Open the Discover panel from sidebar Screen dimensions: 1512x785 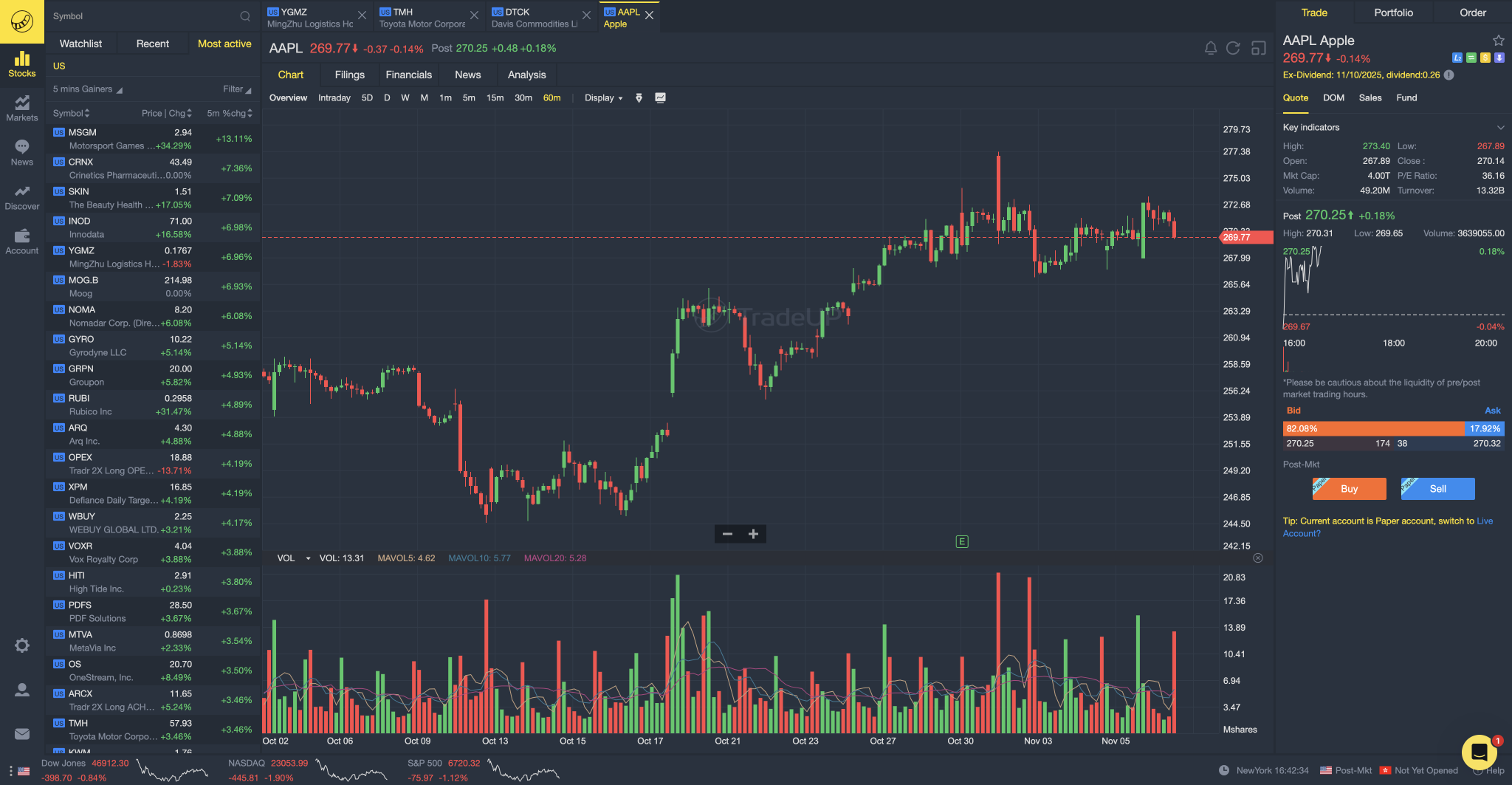click(x=21, y=197)
